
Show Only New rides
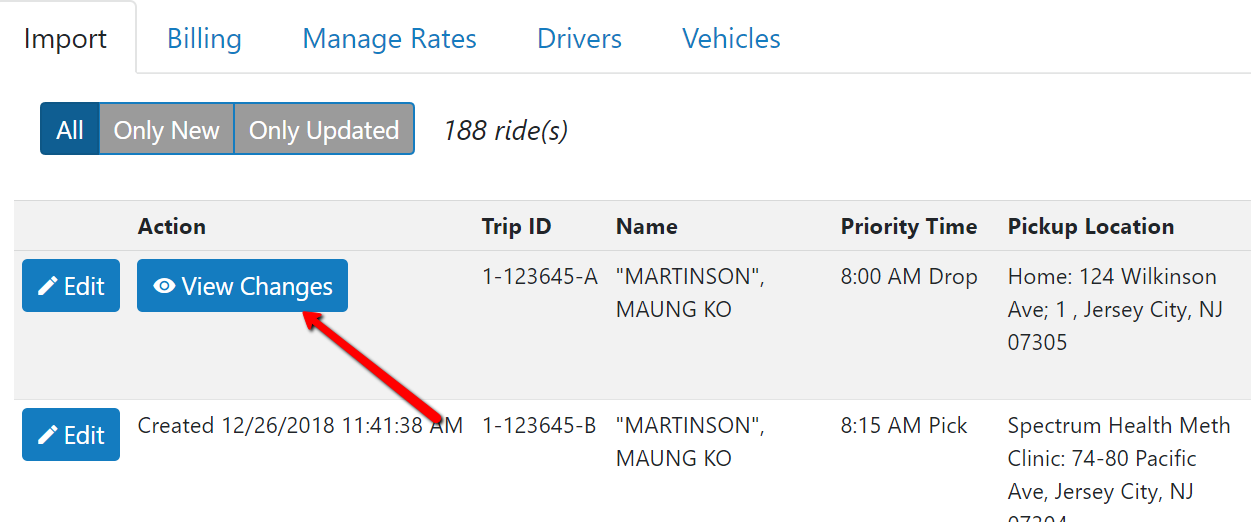(166, 130)
